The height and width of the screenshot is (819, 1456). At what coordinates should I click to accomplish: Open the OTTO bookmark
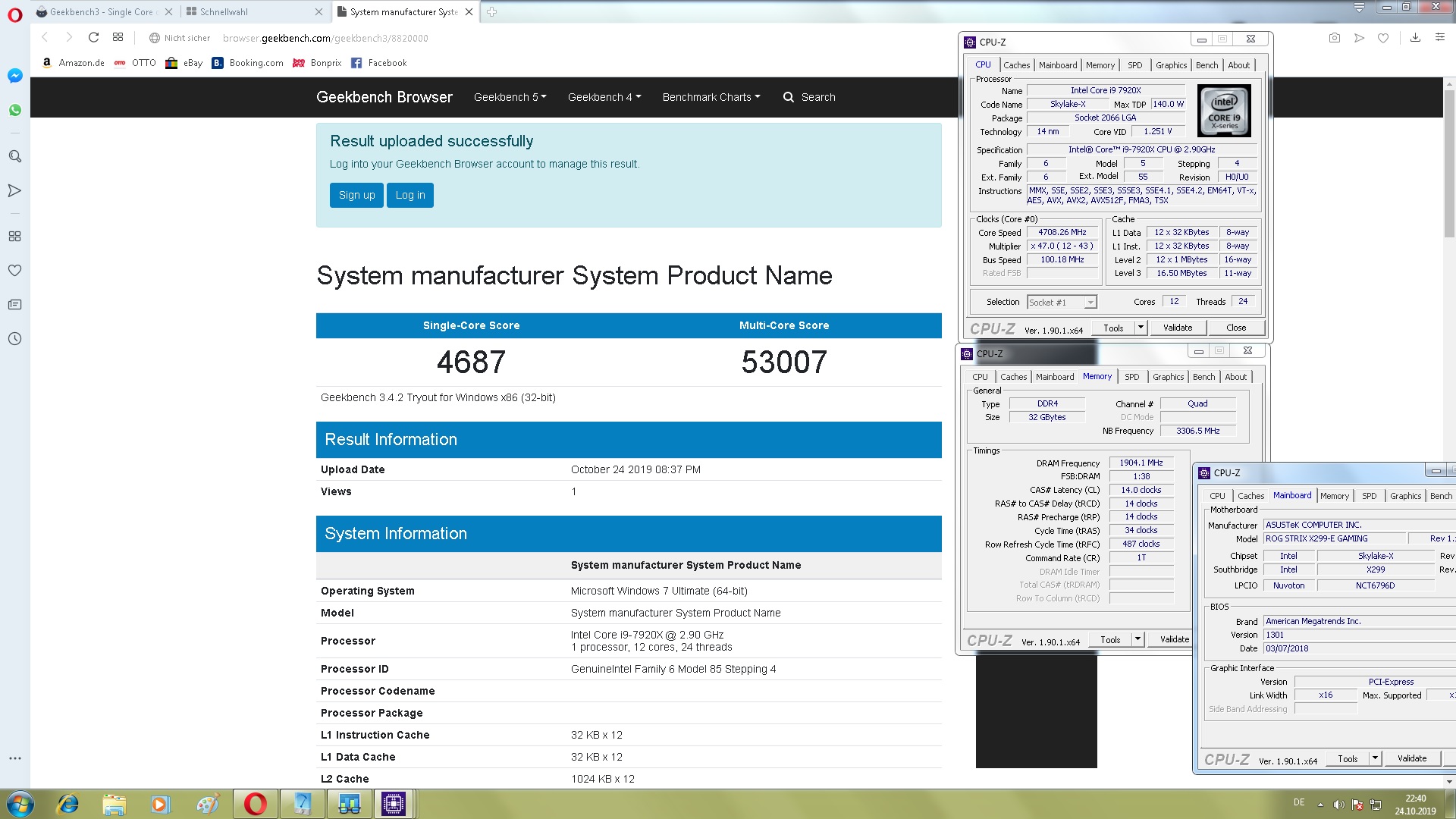[135, 63]
